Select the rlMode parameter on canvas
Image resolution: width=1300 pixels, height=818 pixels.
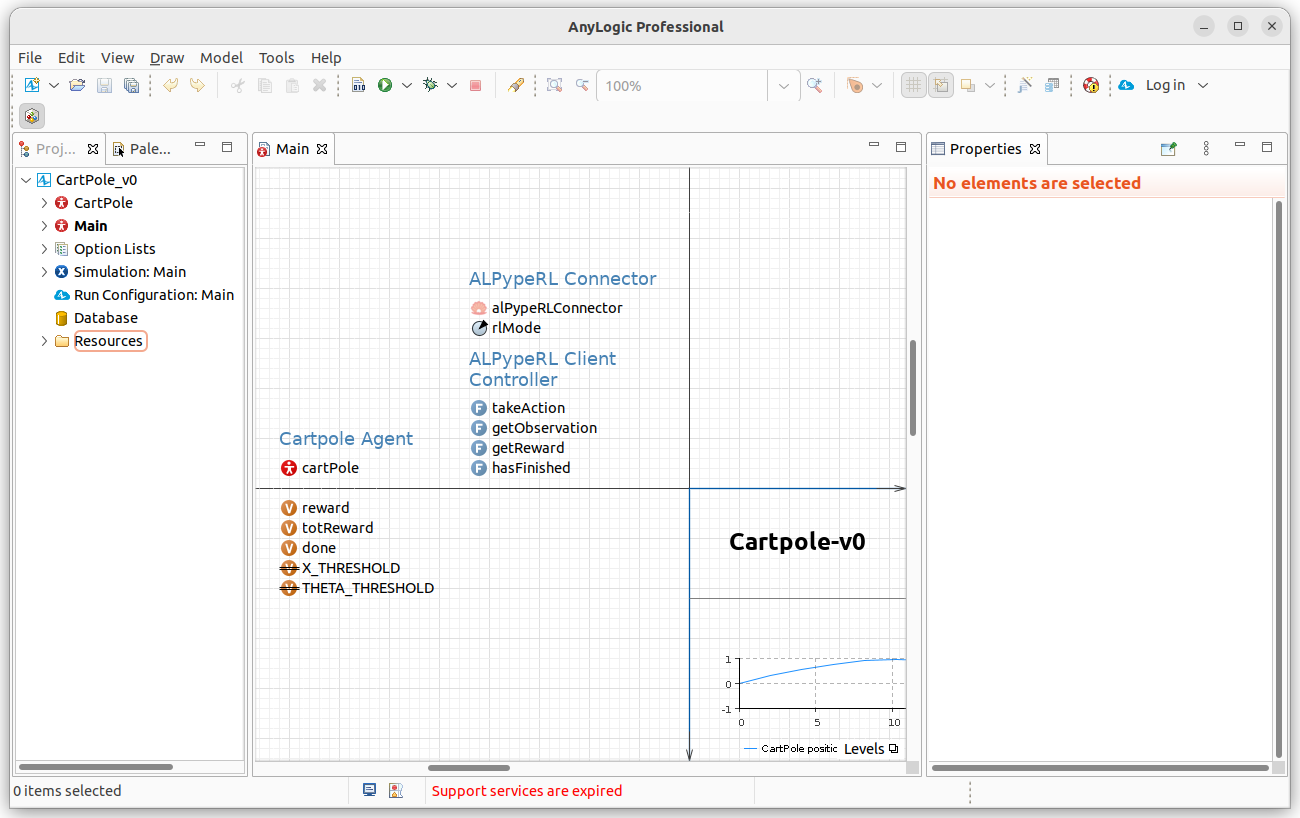[505, 328]
